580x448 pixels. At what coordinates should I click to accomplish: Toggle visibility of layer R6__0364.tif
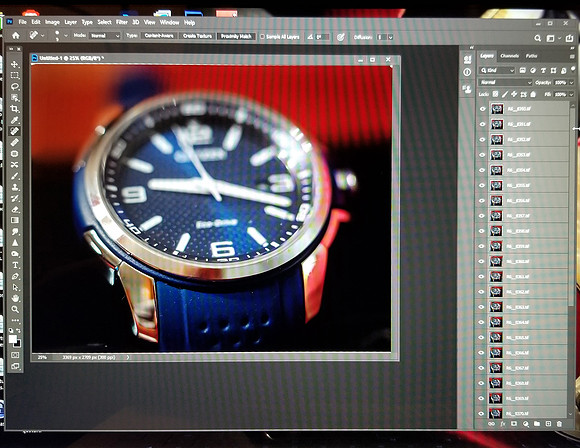pos(482,322)
